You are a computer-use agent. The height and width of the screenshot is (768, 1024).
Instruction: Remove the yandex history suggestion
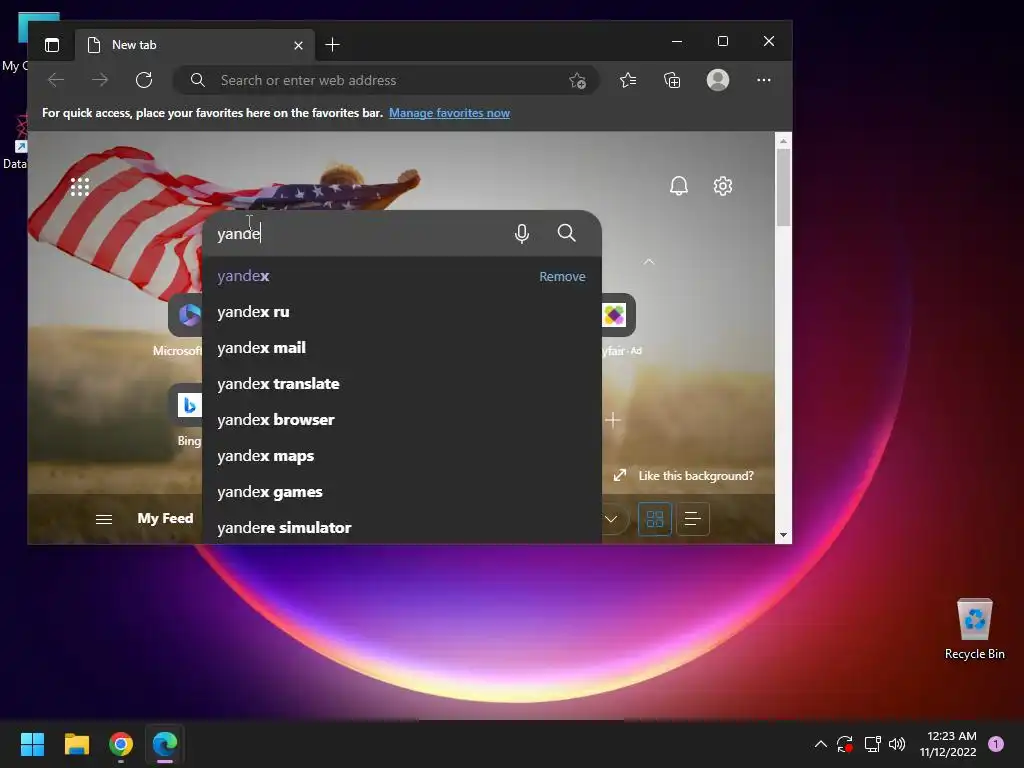click(x=562, y=276)
